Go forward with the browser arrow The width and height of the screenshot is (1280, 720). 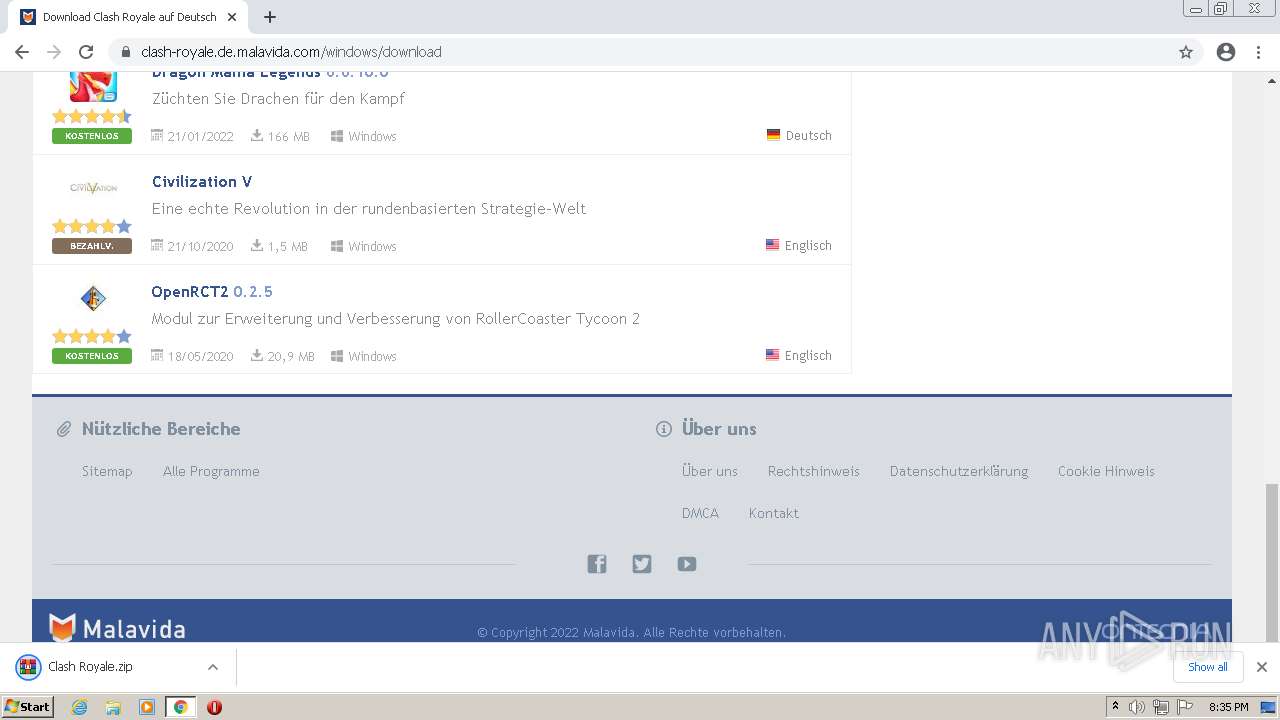[54, 52]
